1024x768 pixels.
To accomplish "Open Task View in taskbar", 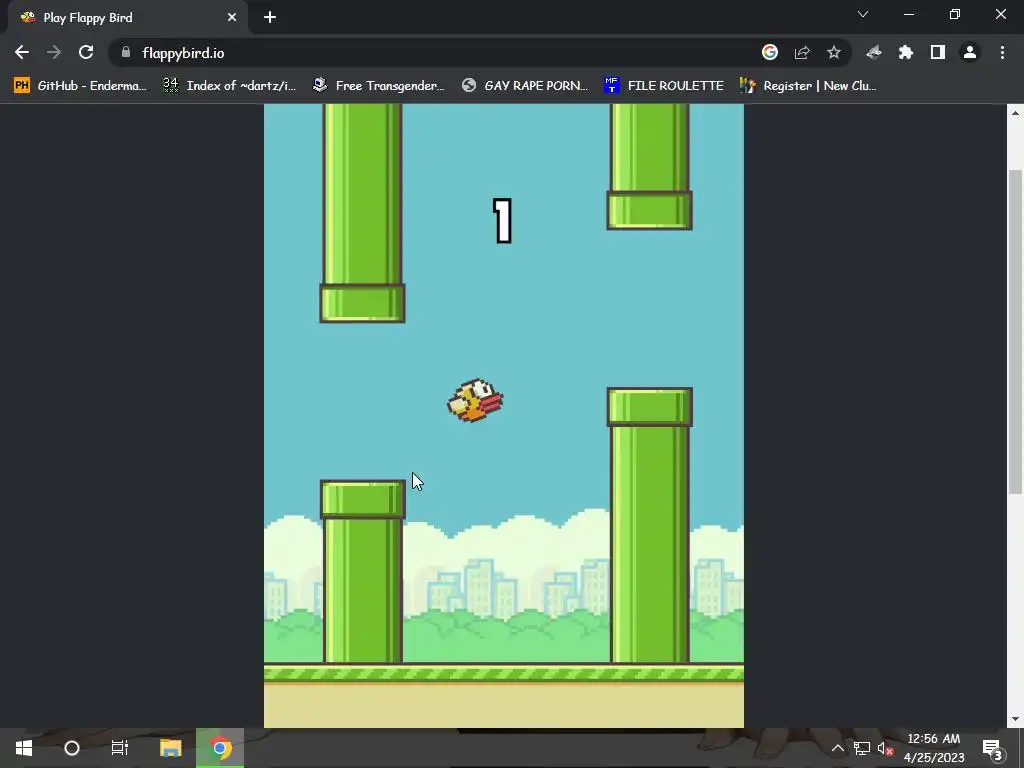I will tap(120, 748).
